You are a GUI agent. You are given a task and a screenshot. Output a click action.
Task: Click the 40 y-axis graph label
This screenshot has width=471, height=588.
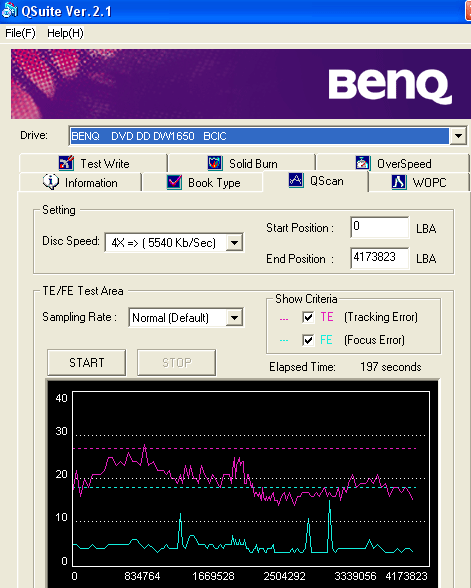click(x=62, y=398)
